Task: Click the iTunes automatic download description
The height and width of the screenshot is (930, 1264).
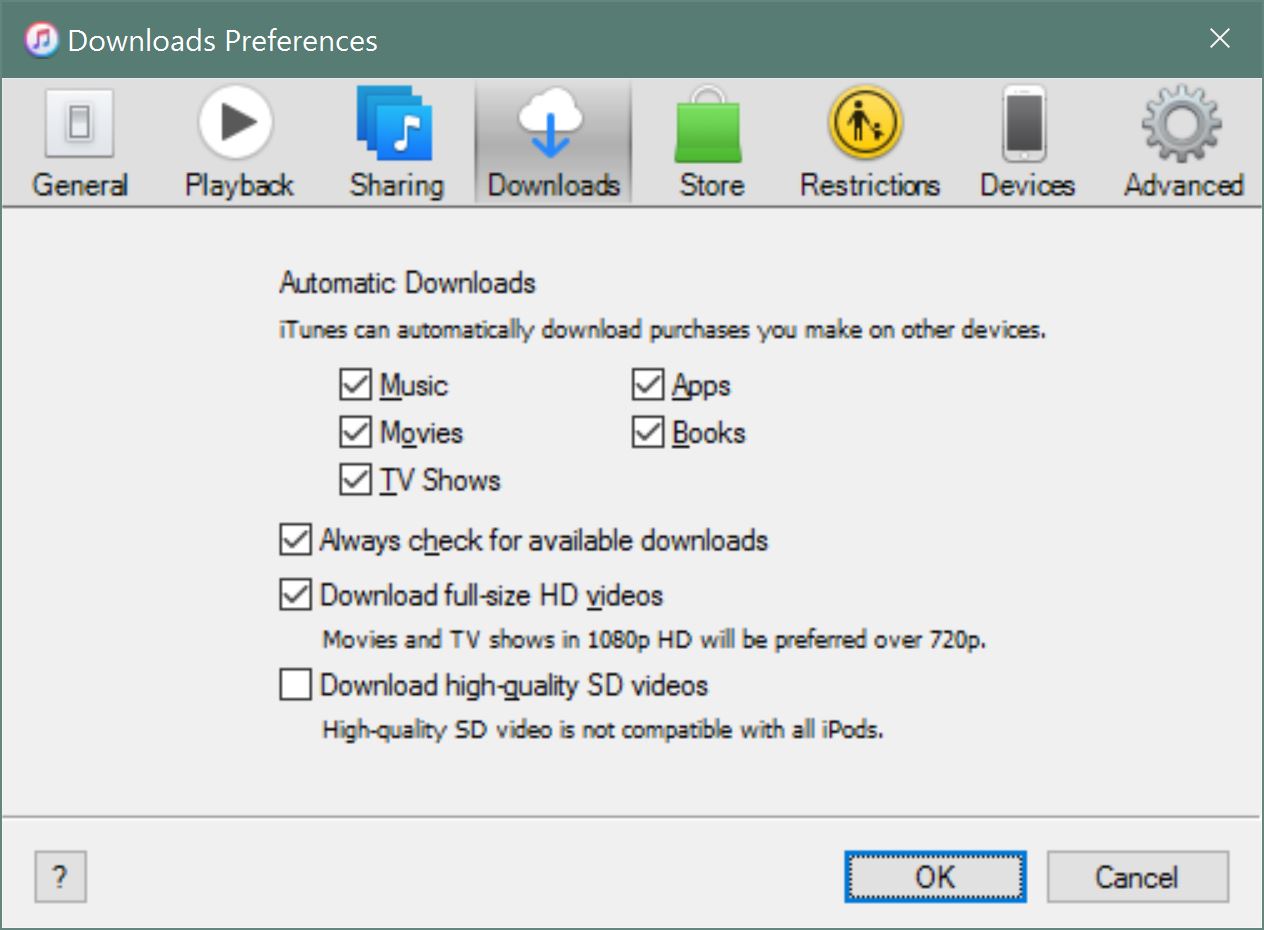Action: pyautogui.click(x=662, y=330)
